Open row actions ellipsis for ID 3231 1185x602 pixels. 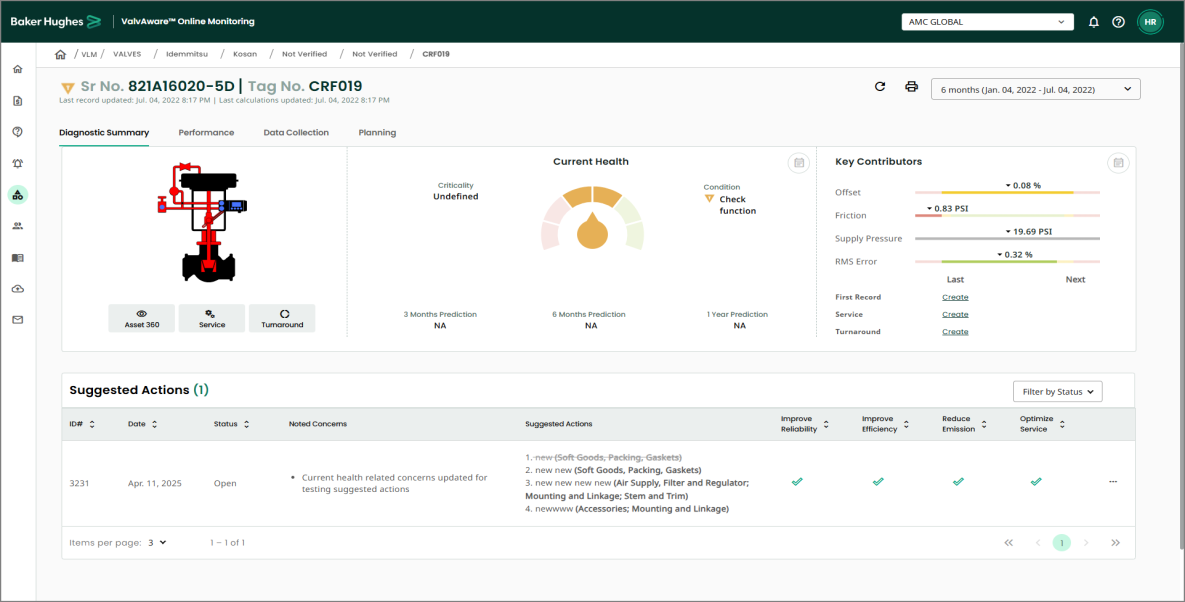coord(1112,482)
